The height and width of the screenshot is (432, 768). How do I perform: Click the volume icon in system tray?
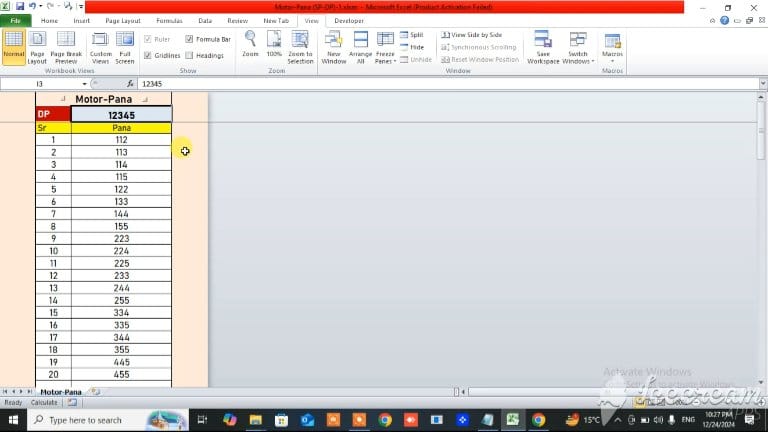(x=658, y=420)
